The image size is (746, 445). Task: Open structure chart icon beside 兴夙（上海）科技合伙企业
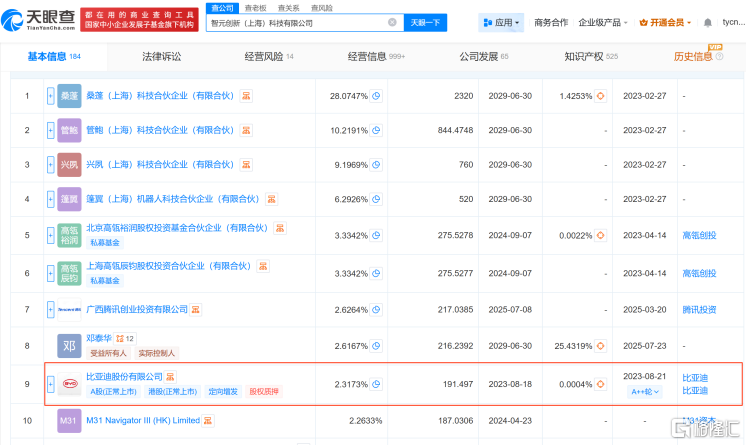246,165
